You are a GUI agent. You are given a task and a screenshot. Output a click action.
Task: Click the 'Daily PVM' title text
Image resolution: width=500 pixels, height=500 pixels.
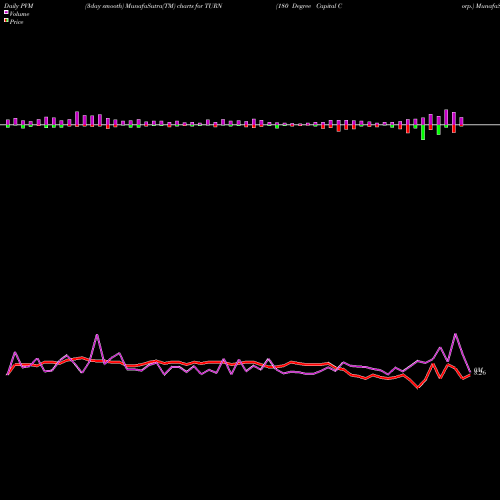point(19,6)
